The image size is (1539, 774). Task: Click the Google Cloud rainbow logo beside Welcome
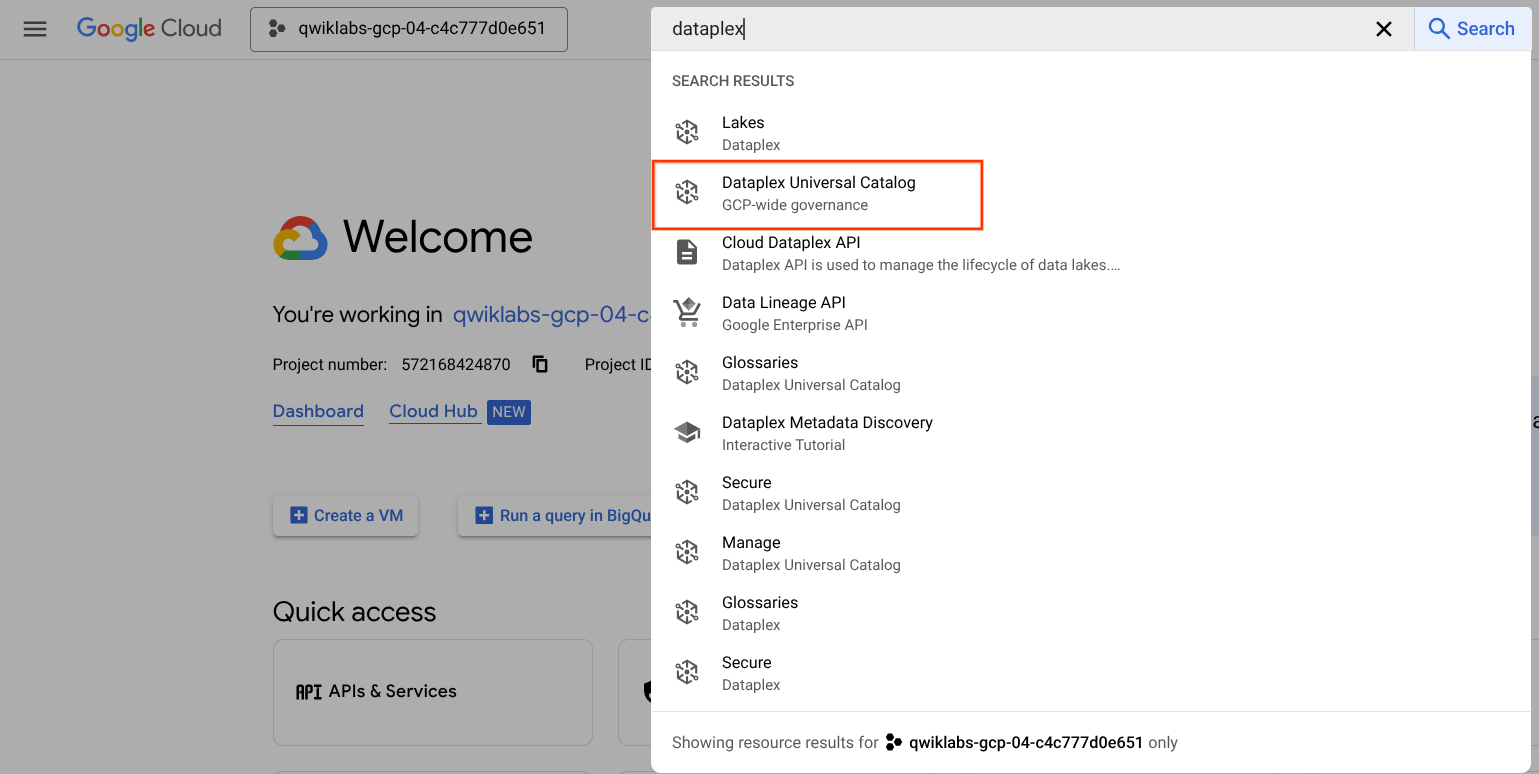click(300, 238)
